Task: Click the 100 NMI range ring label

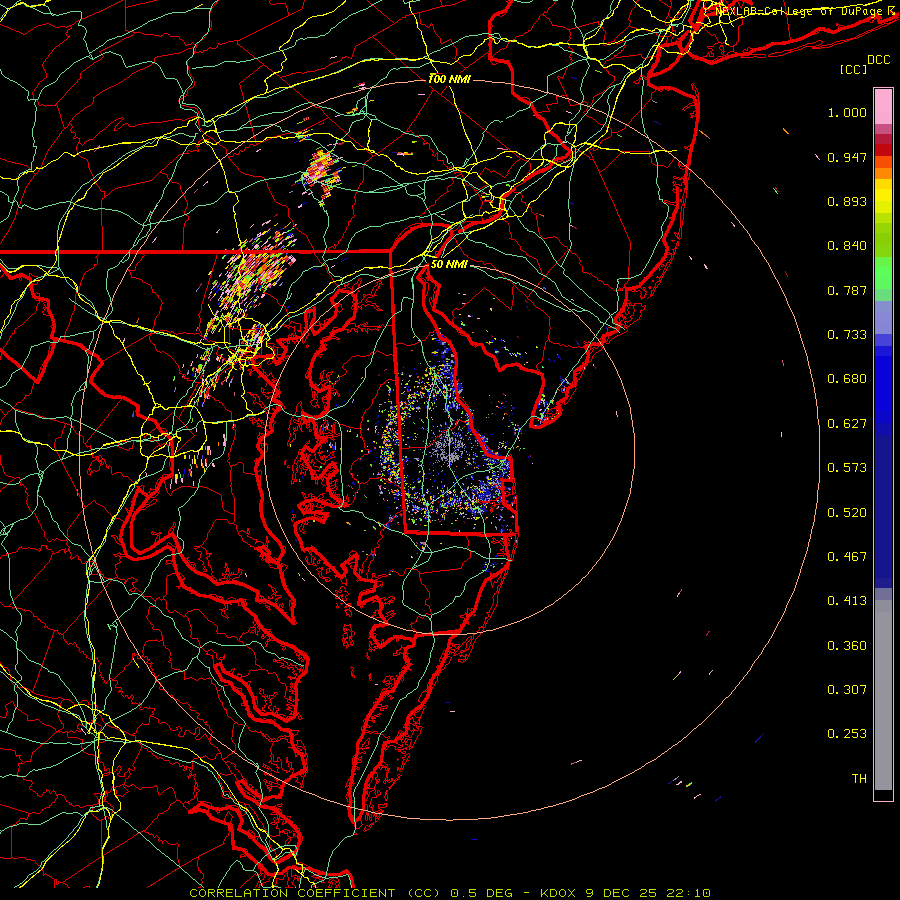Action: [449, 79]
